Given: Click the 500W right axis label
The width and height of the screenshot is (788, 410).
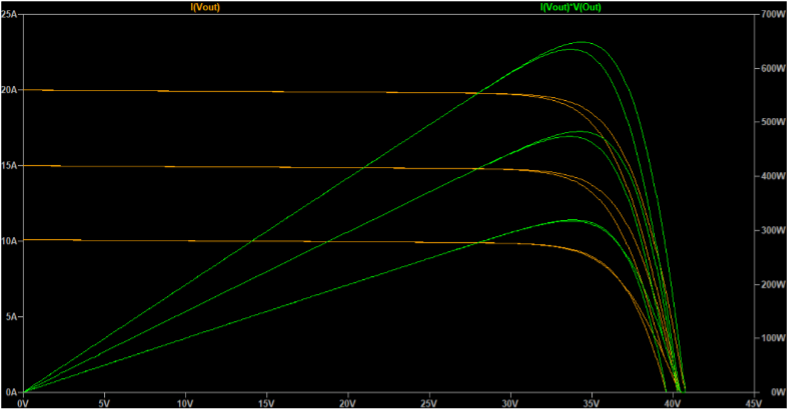Looking at the screenshot, I should pos(772,122).
